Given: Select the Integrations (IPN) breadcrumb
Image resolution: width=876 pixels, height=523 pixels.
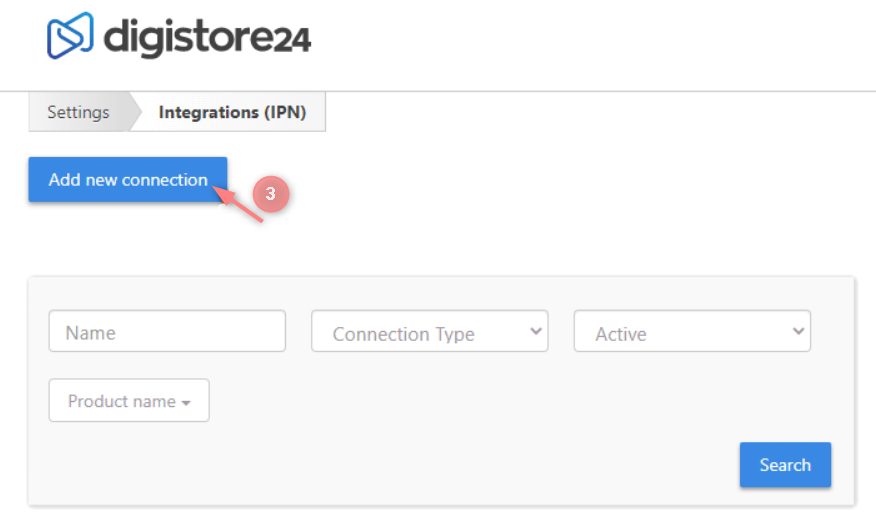Looking at the screenshot, I should pos(232,112).
